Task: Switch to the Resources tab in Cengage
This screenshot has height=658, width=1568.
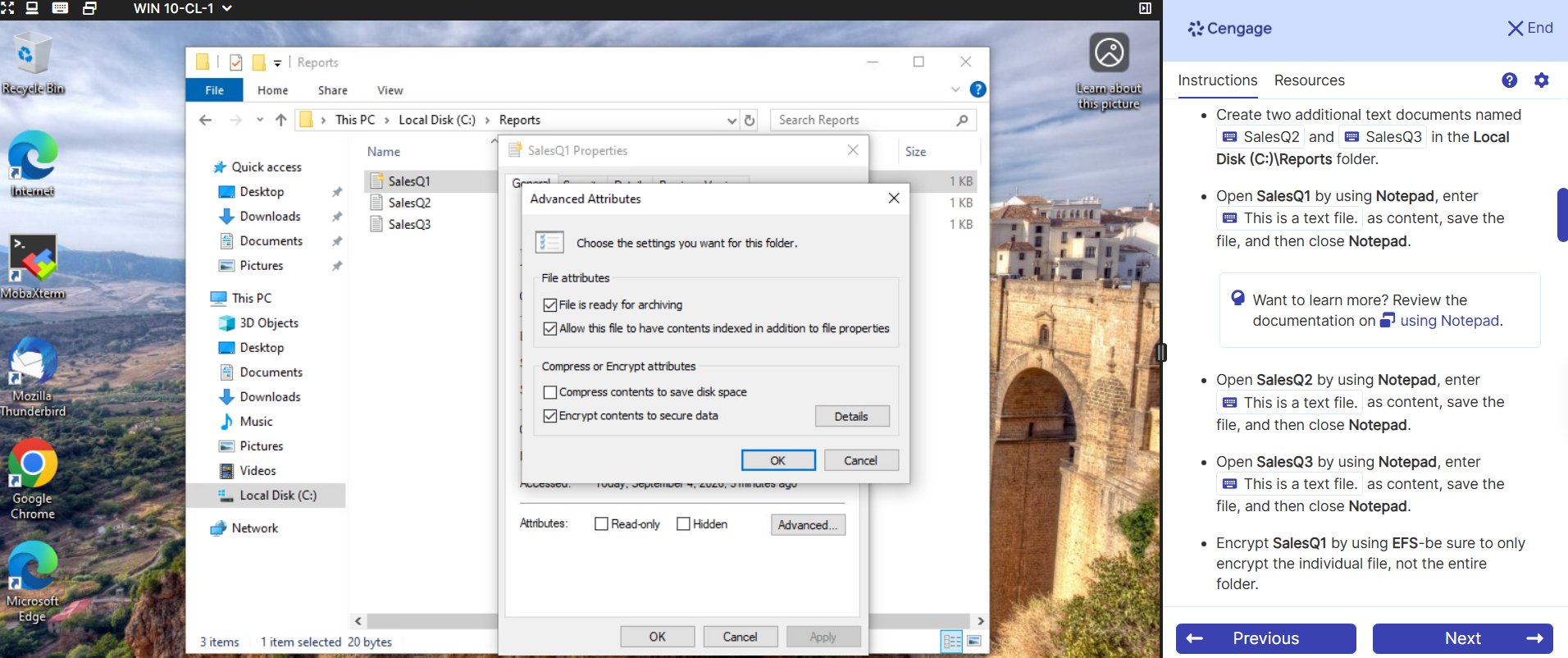Action: [1309, 80]
